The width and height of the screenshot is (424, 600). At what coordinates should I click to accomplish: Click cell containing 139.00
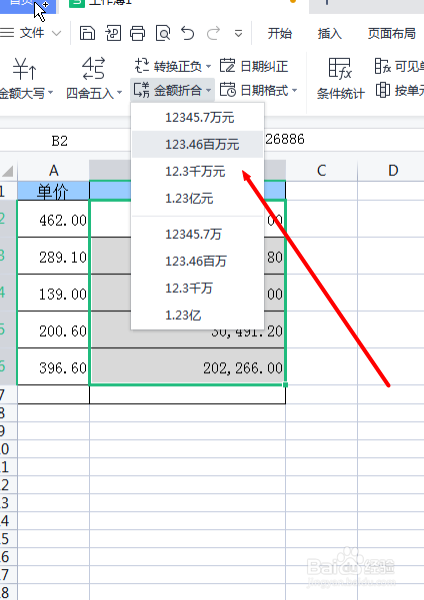[x=53, y=293]
